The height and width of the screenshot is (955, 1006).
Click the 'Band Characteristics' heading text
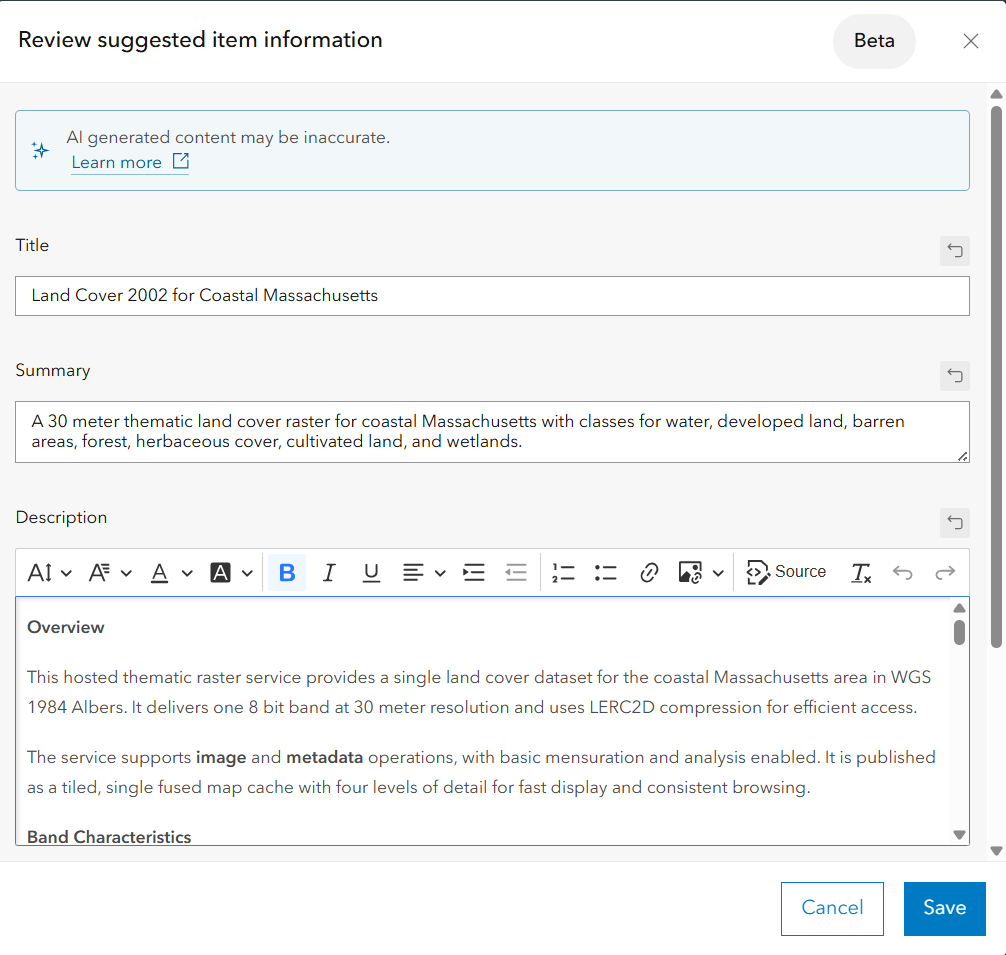pyautogui.click(x=109, y=837)
